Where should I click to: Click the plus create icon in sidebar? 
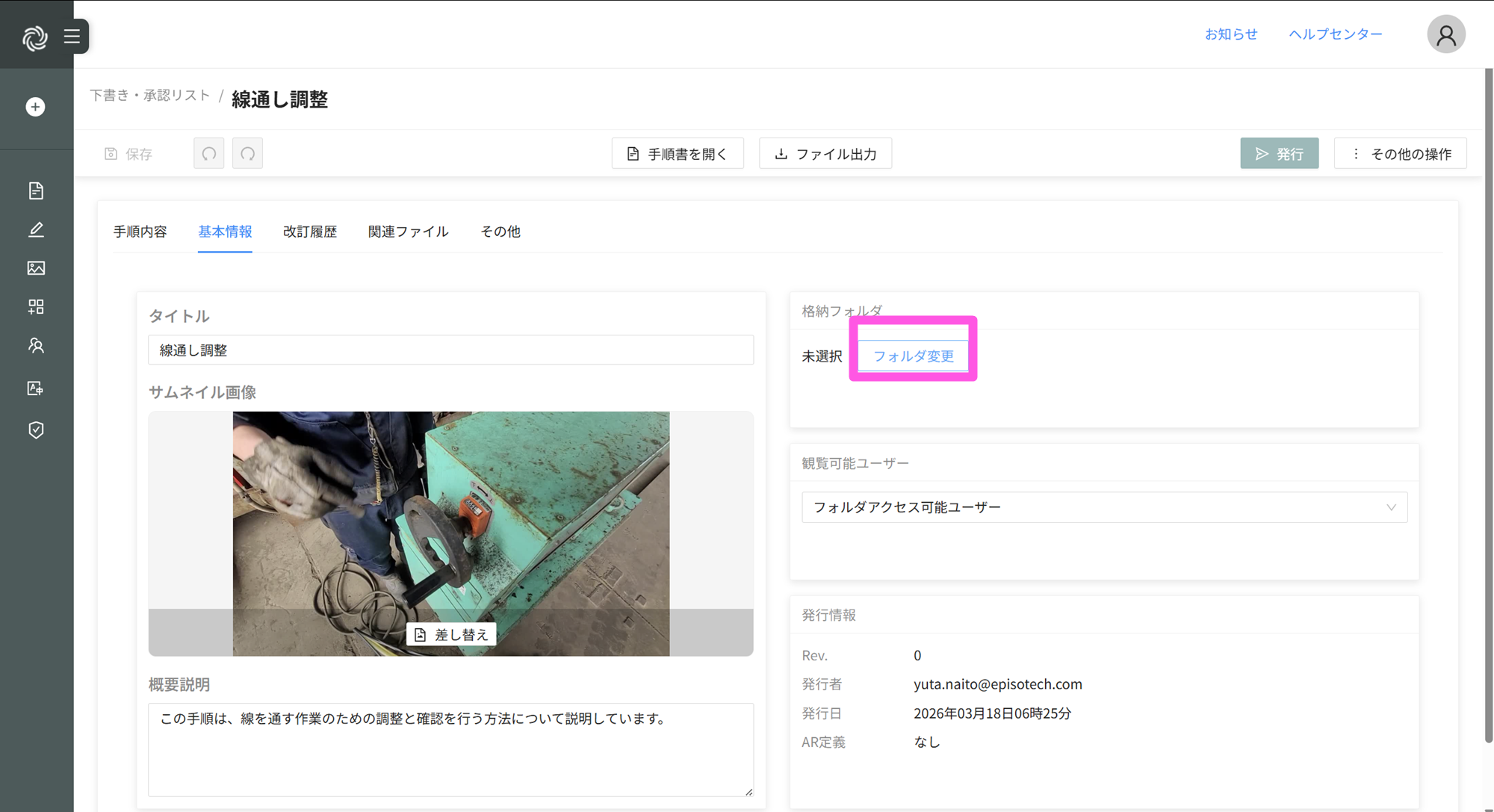tap(35, 107)
